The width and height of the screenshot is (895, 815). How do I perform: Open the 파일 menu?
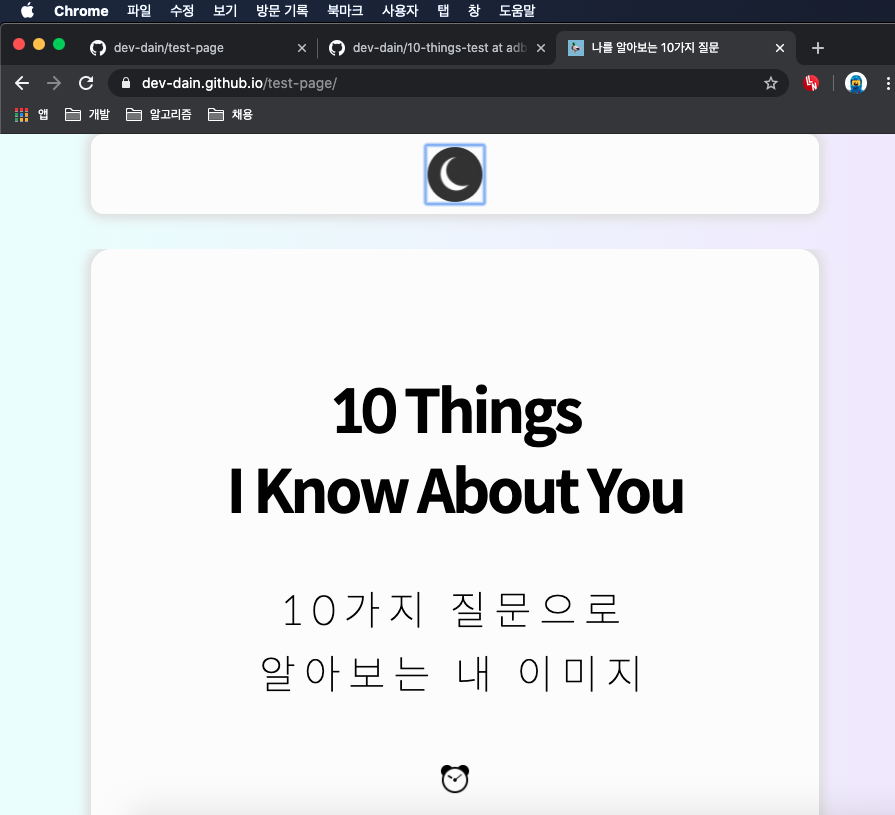[139, 11]
